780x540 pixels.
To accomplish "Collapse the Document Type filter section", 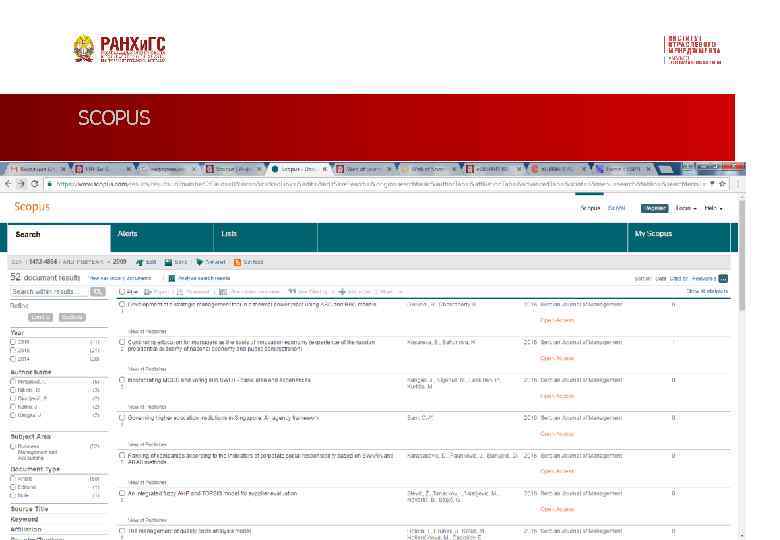I will coord(35,469).
